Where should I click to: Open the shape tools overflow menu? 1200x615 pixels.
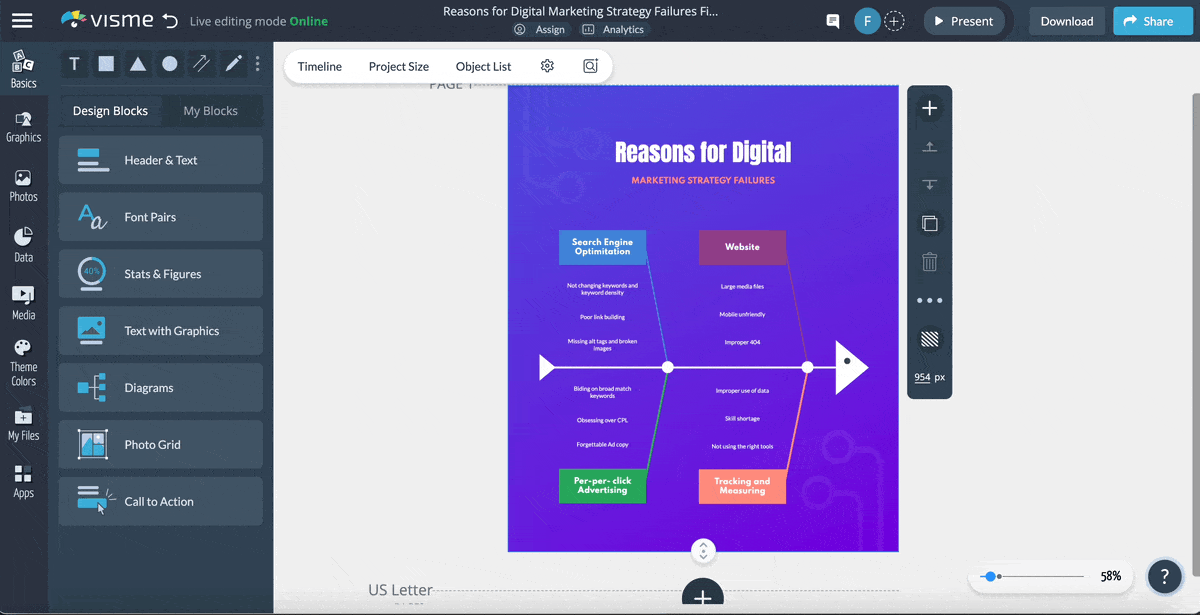point(257,63)
